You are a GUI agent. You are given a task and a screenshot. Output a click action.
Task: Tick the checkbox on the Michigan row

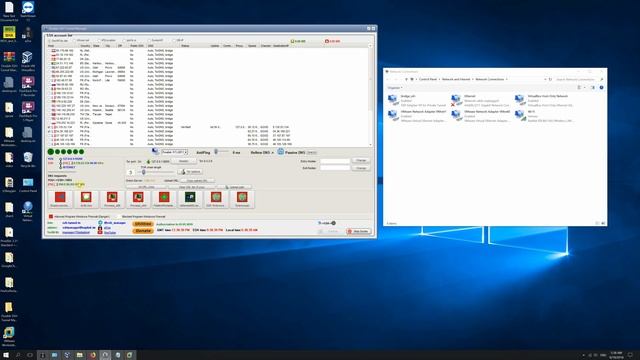coord(49,72)
